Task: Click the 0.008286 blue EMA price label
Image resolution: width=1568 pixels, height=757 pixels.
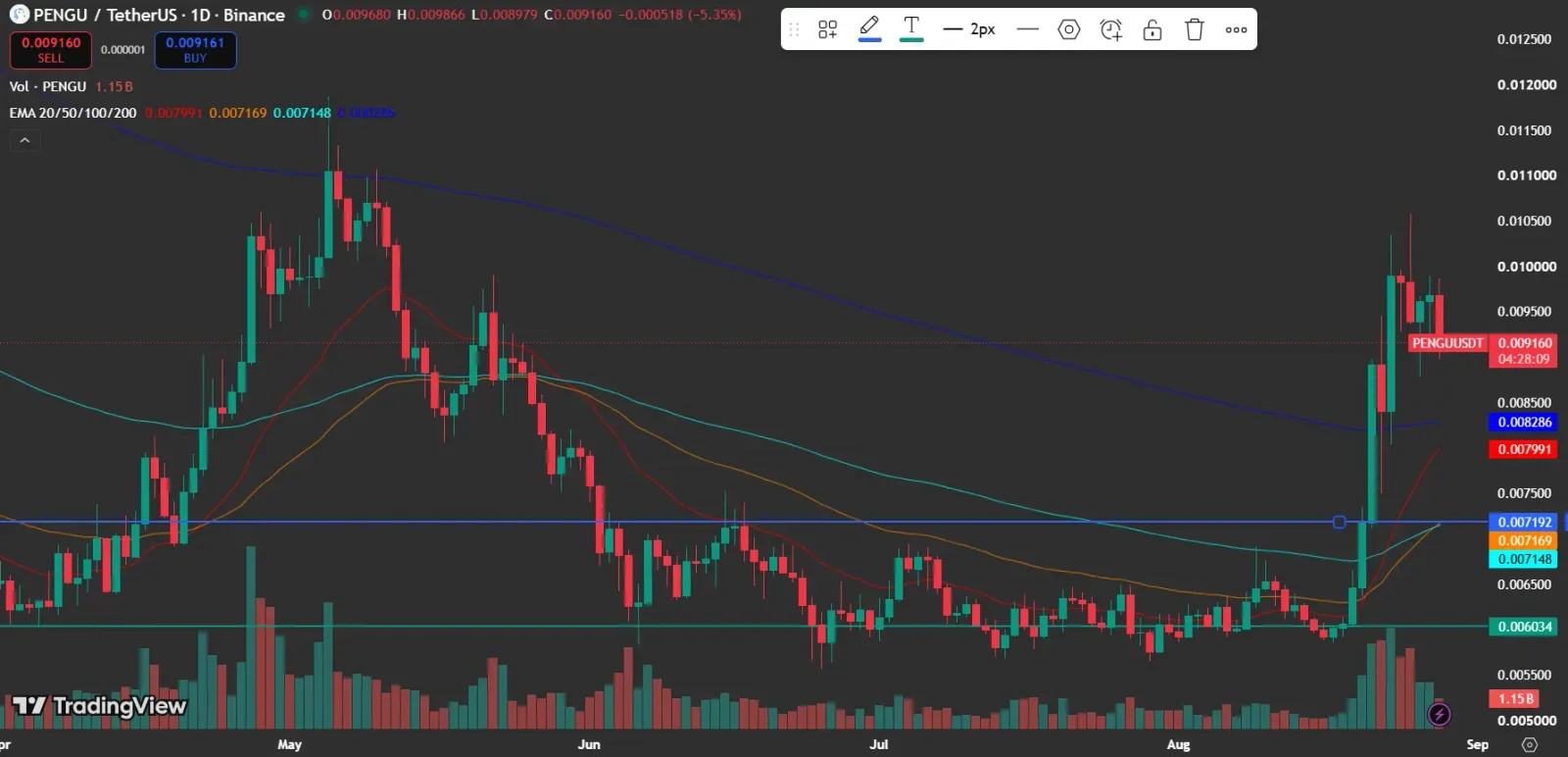Action: tap(1525, 422)
